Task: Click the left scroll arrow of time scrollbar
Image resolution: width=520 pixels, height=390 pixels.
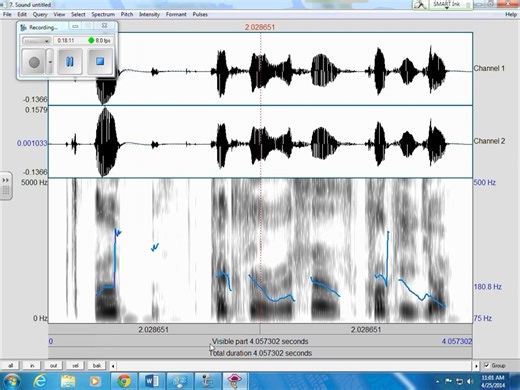Action: click(x=113, y=366)
